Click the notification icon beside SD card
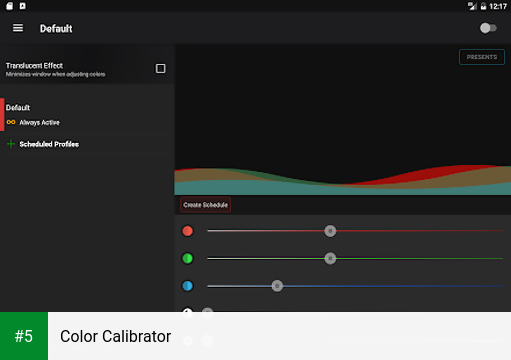The height and width of the screenshot is (360, 511). coord(22,6)
